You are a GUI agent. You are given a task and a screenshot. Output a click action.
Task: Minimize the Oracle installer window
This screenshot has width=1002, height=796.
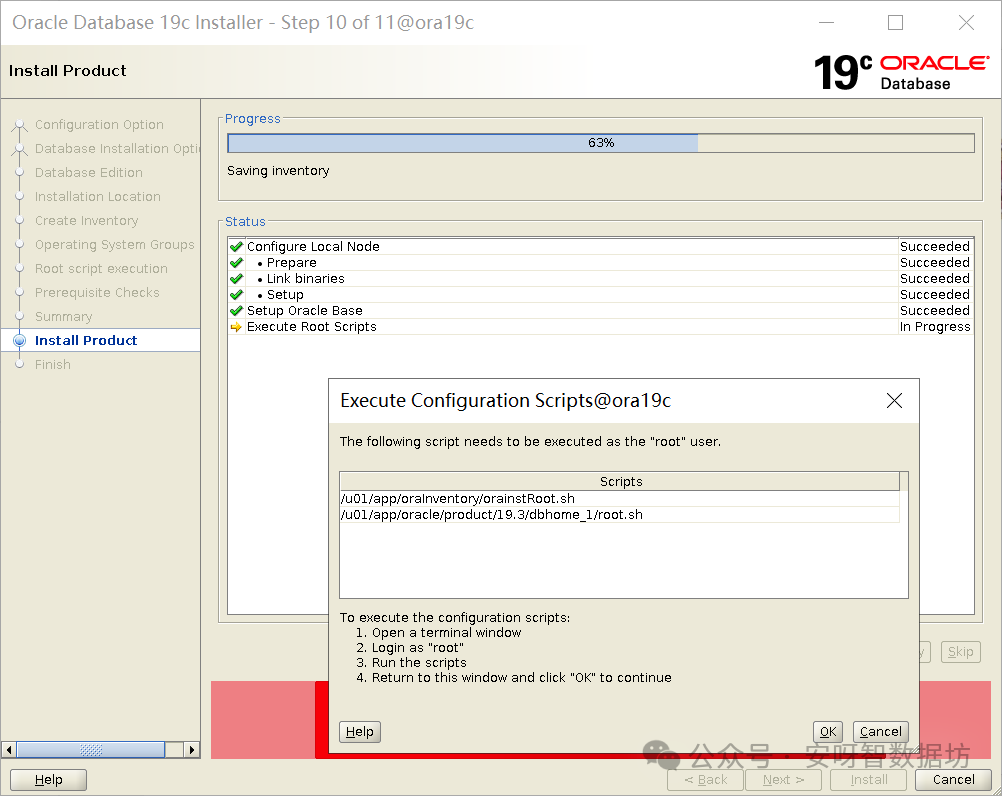[826, 23]
